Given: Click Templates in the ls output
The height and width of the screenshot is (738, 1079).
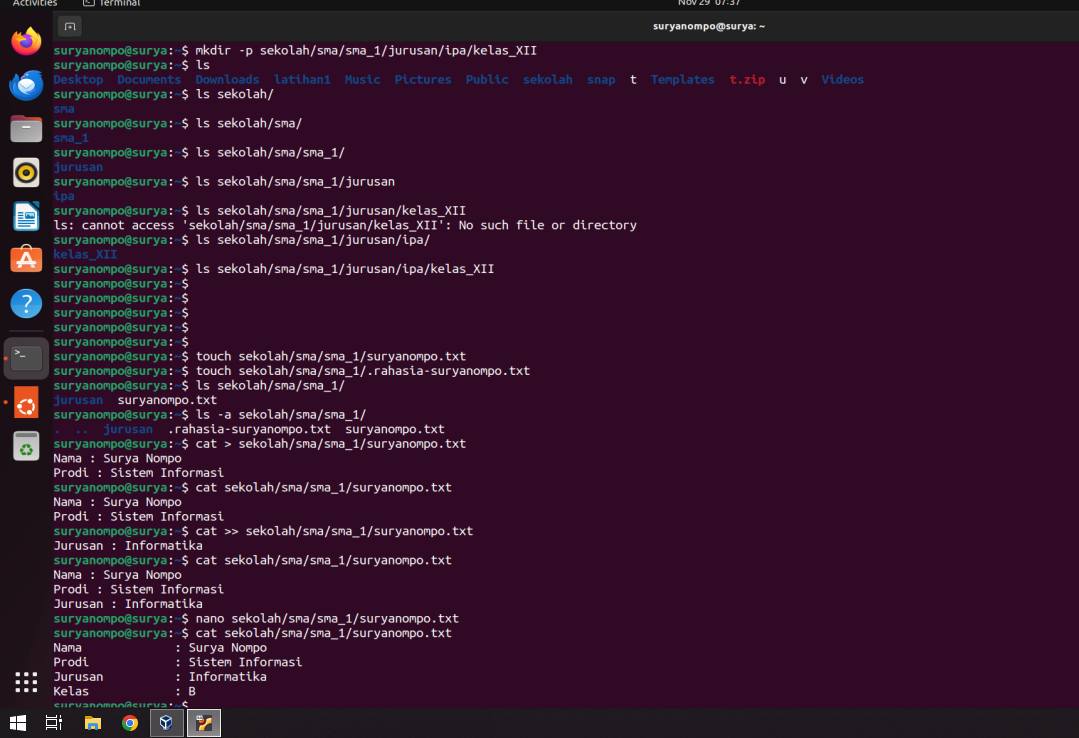Looking at the screenshot, I should pos(683,79).
